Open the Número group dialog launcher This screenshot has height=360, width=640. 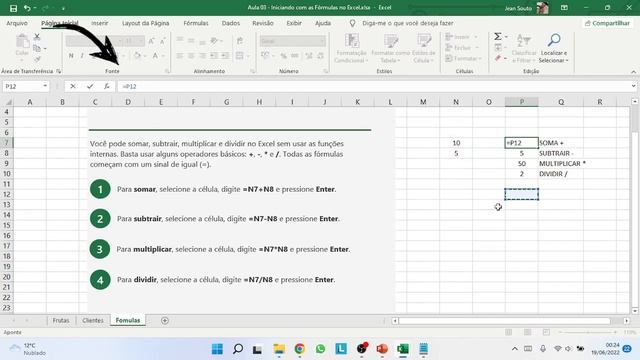[x=326, y=71]
